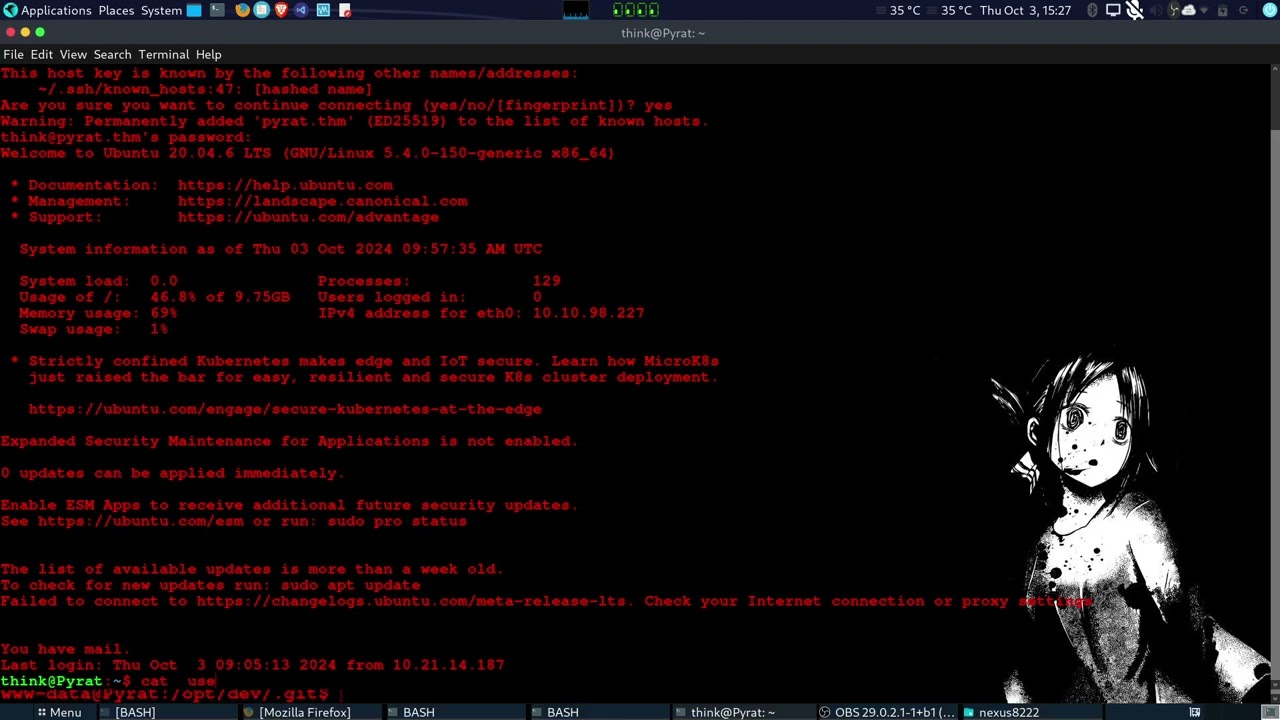Click the think@Pyrat prompt command line
Viewport: 1280px width, 720px height.
click(x=108, y=681)
